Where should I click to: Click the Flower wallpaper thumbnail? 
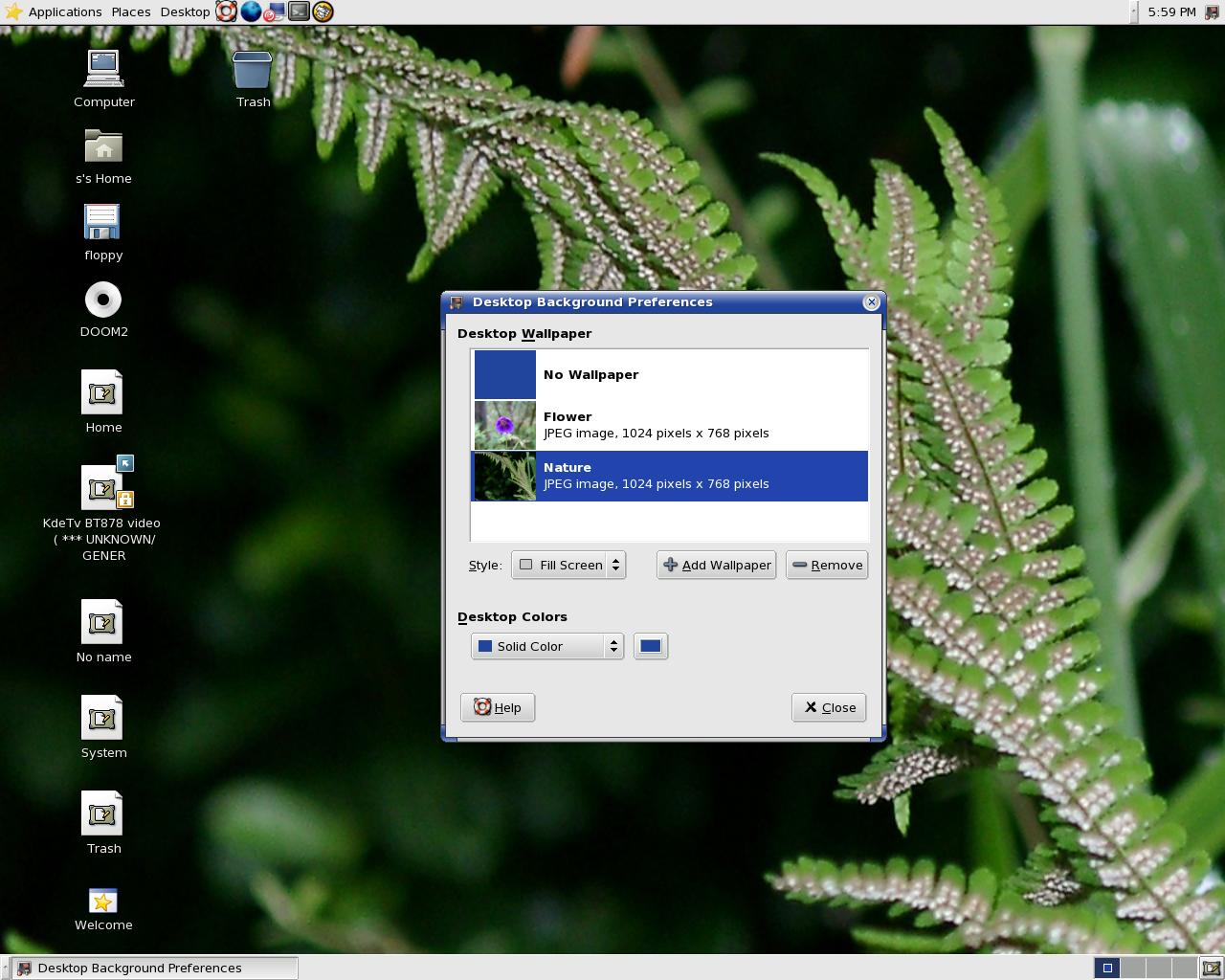[505, 425]
